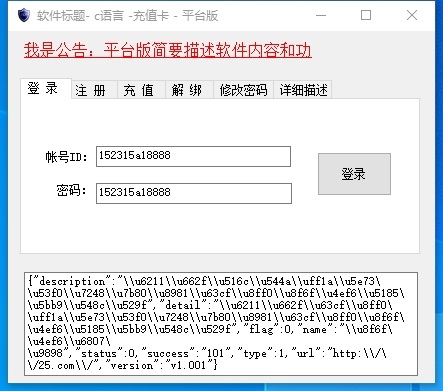Open the 充值 tab
The width and height of the screenshot is (443, 391).
[141, 90]
